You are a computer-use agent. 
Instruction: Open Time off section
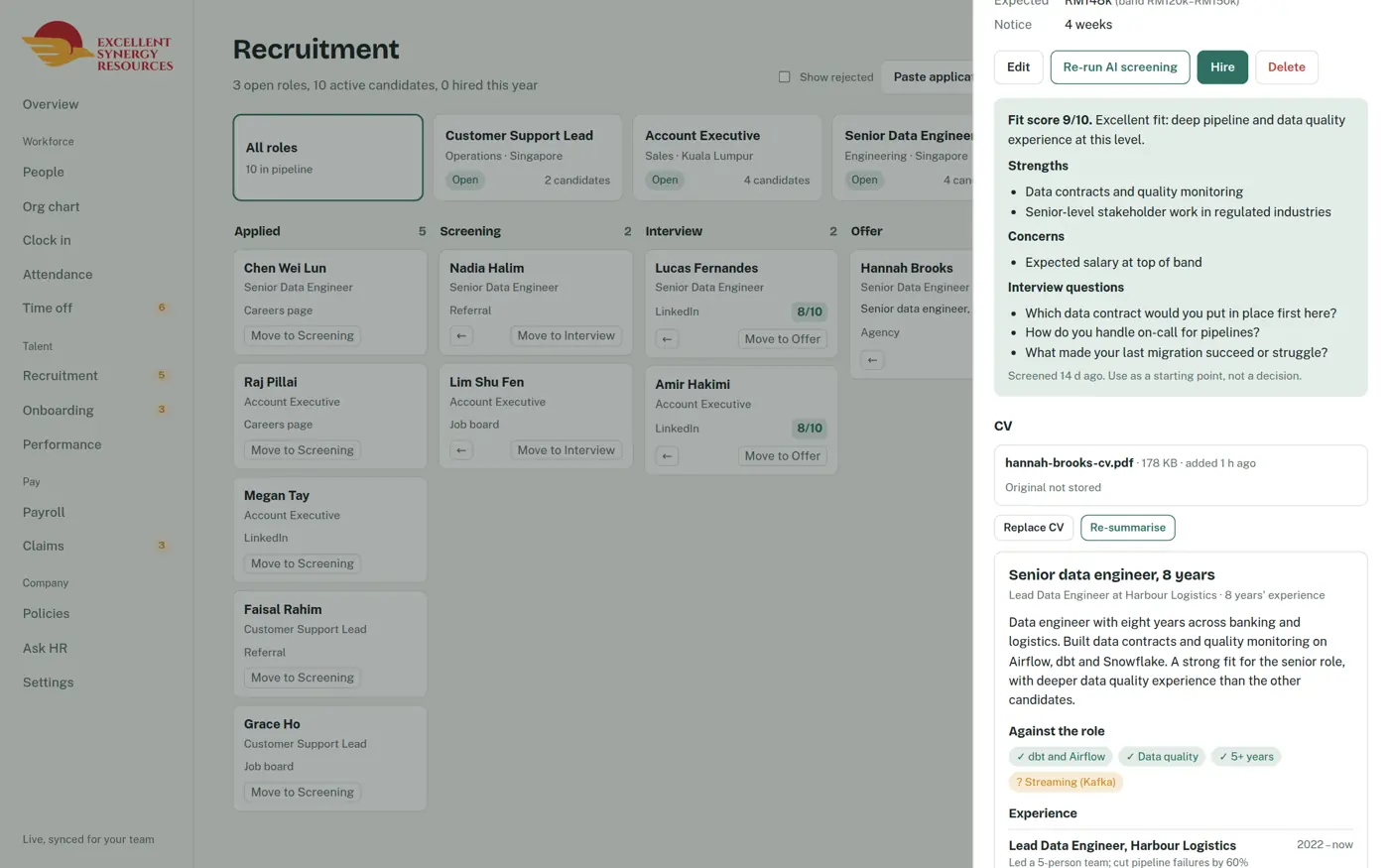point(48,308)
